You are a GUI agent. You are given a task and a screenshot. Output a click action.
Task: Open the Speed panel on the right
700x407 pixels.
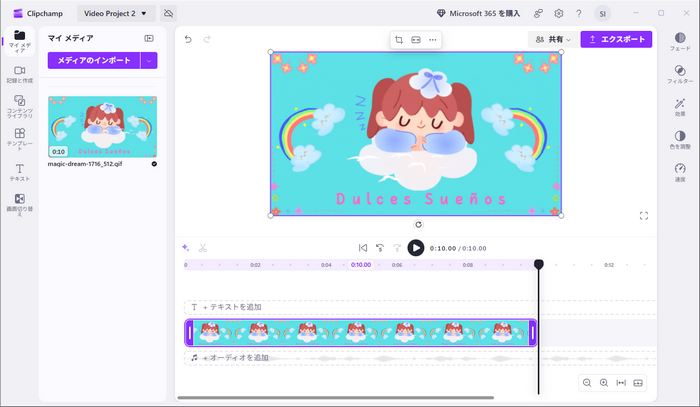click(x=680, y=173)
